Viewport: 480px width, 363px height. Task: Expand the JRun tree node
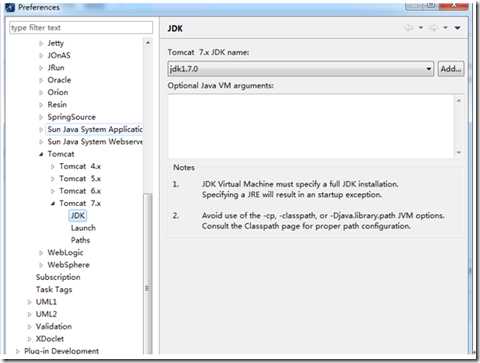pyautogui.click(x=41, y=68)
